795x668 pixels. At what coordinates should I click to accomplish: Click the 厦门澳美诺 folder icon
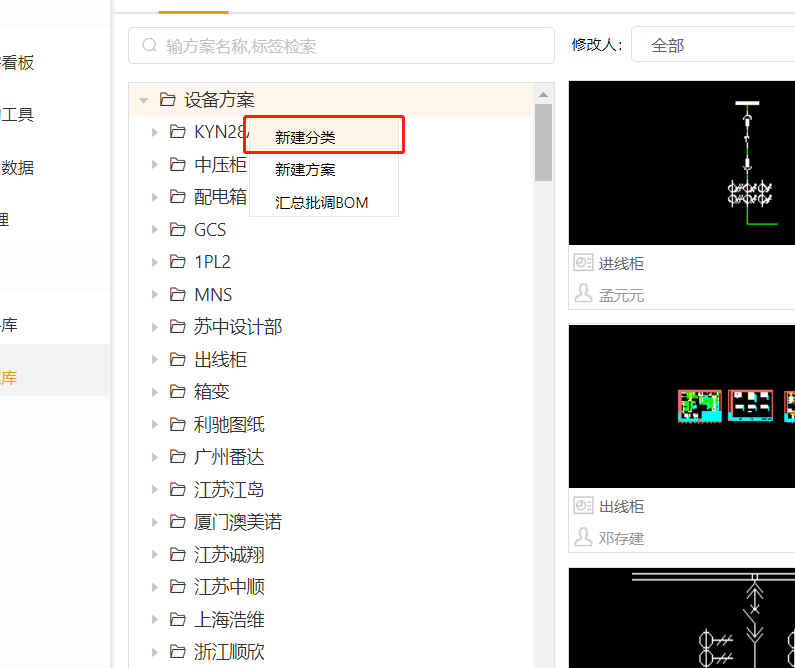pyautogui.click(x=177, y=522)
